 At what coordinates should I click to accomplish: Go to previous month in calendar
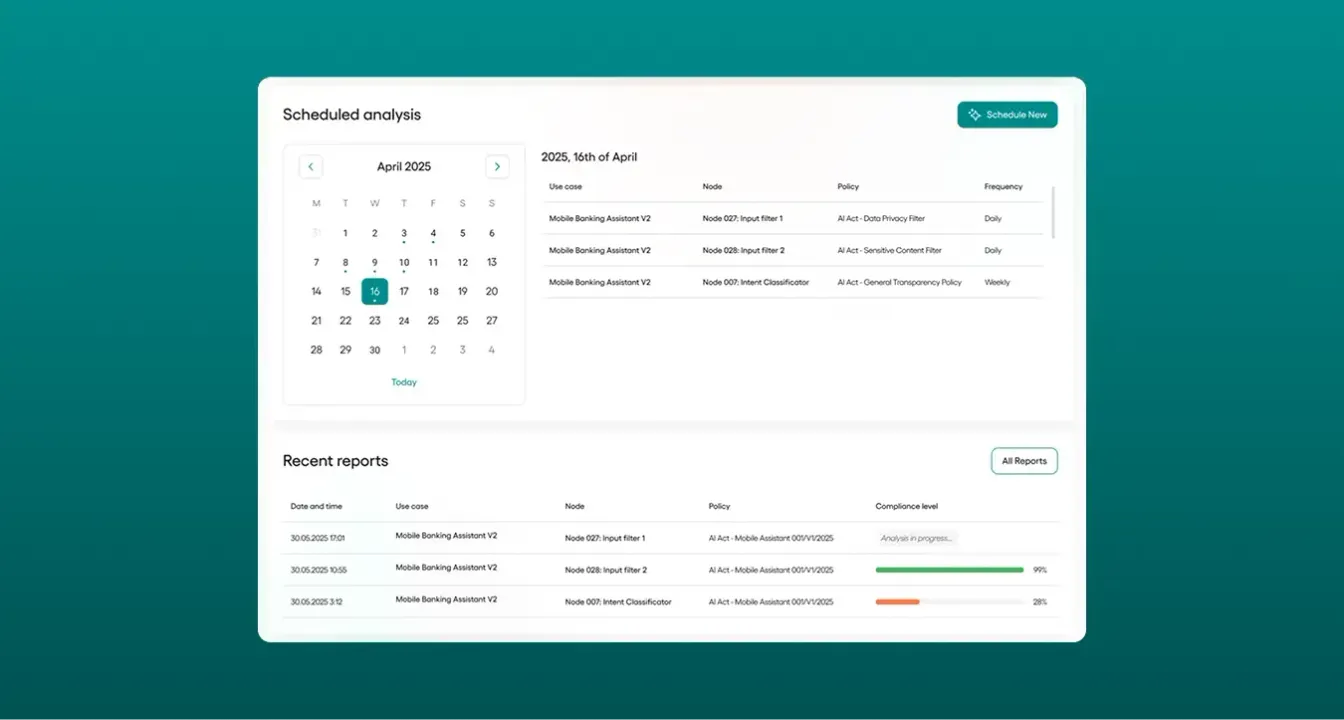pyautogui.click(x=311, y=167)
